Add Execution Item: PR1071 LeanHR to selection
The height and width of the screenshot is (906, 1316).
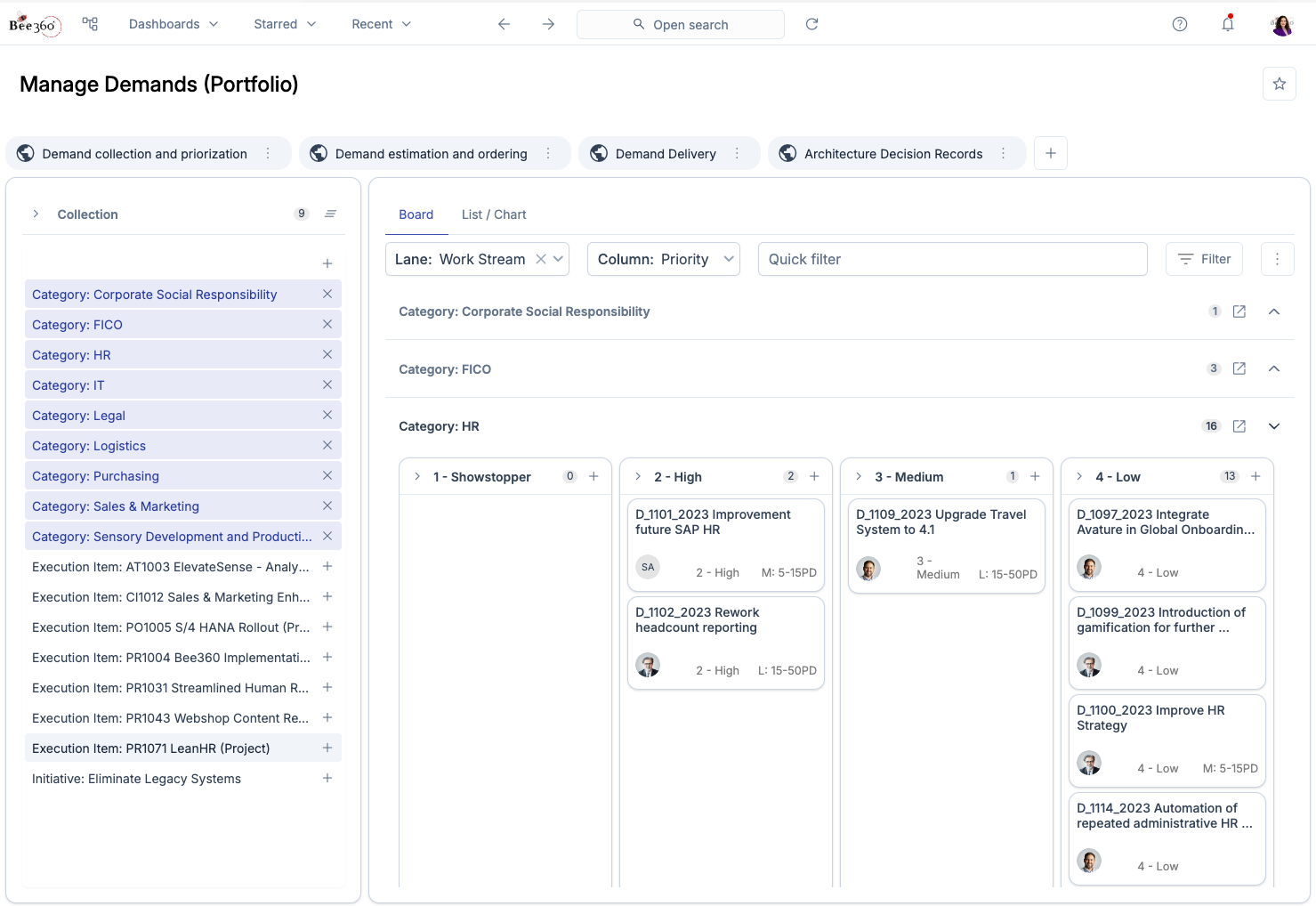point(327,748)
